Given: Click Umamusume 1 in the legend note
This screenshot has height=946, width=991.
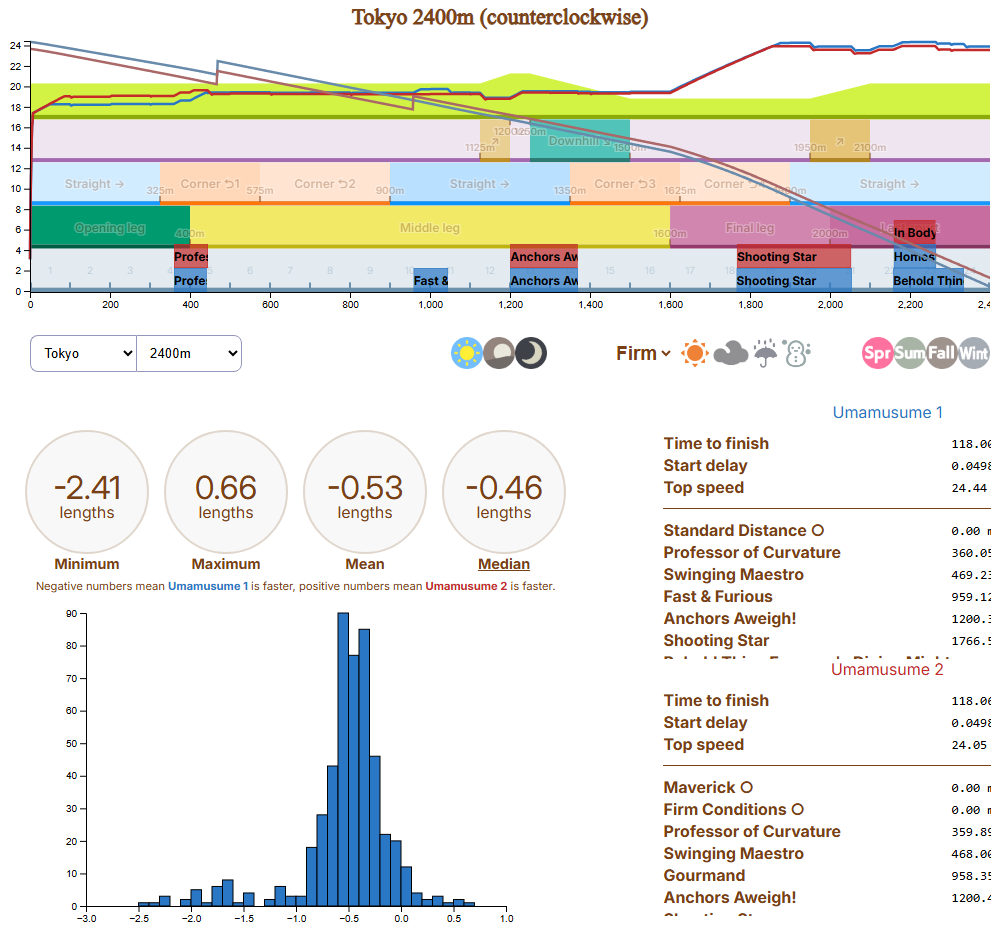Looking at the screenshot, I should pyautogui.click(x=208, y=586).
